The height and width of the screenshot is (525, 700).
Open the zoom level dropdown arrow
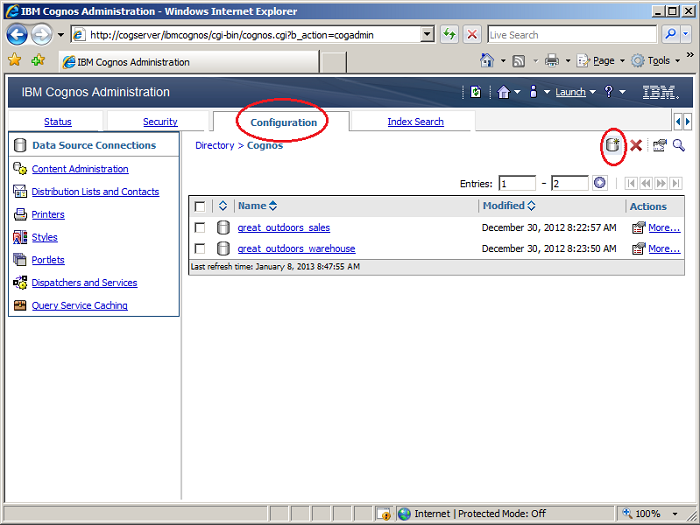coord(675,514)
